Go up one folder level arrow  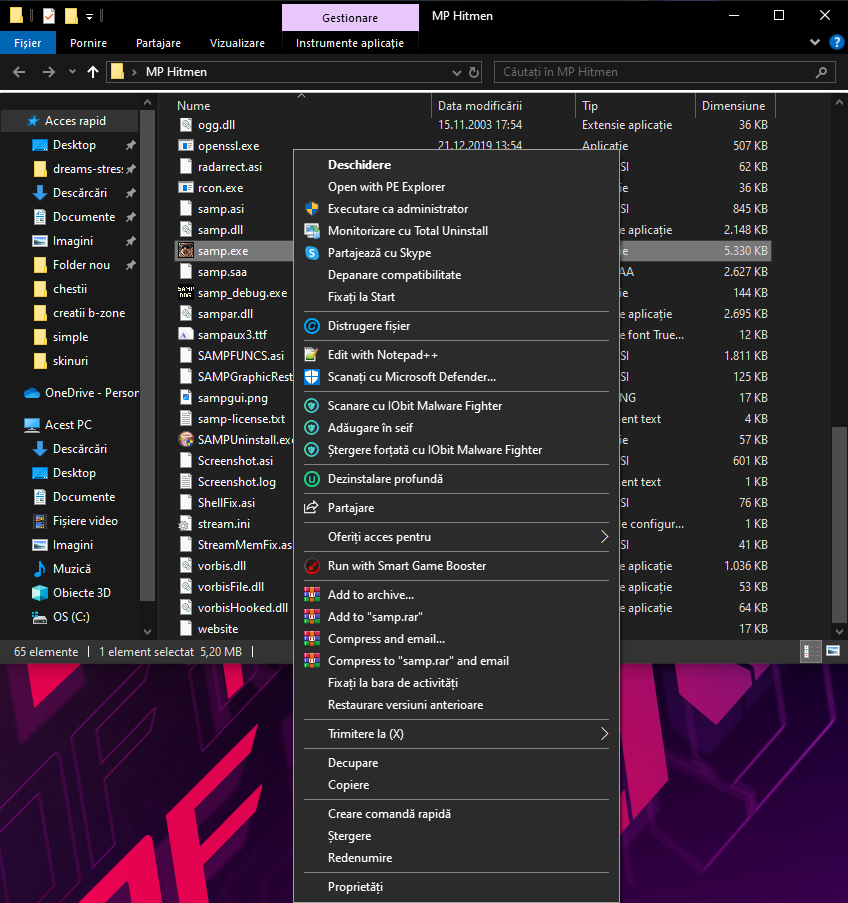93,72
